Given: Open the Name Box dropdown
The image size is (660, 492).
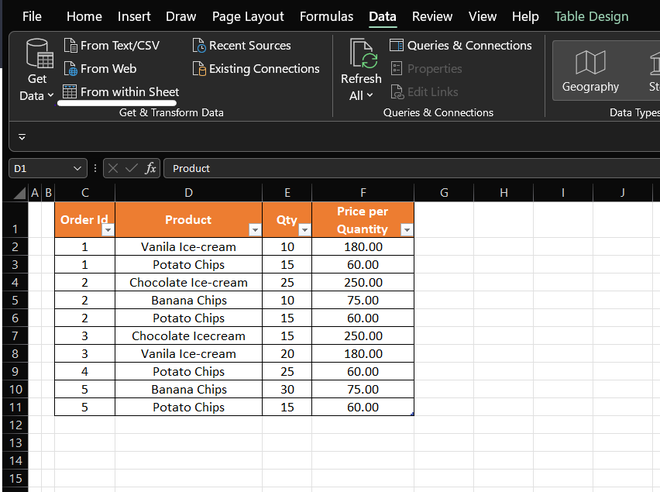Looking at the screenshot, I should pos(77,168).
